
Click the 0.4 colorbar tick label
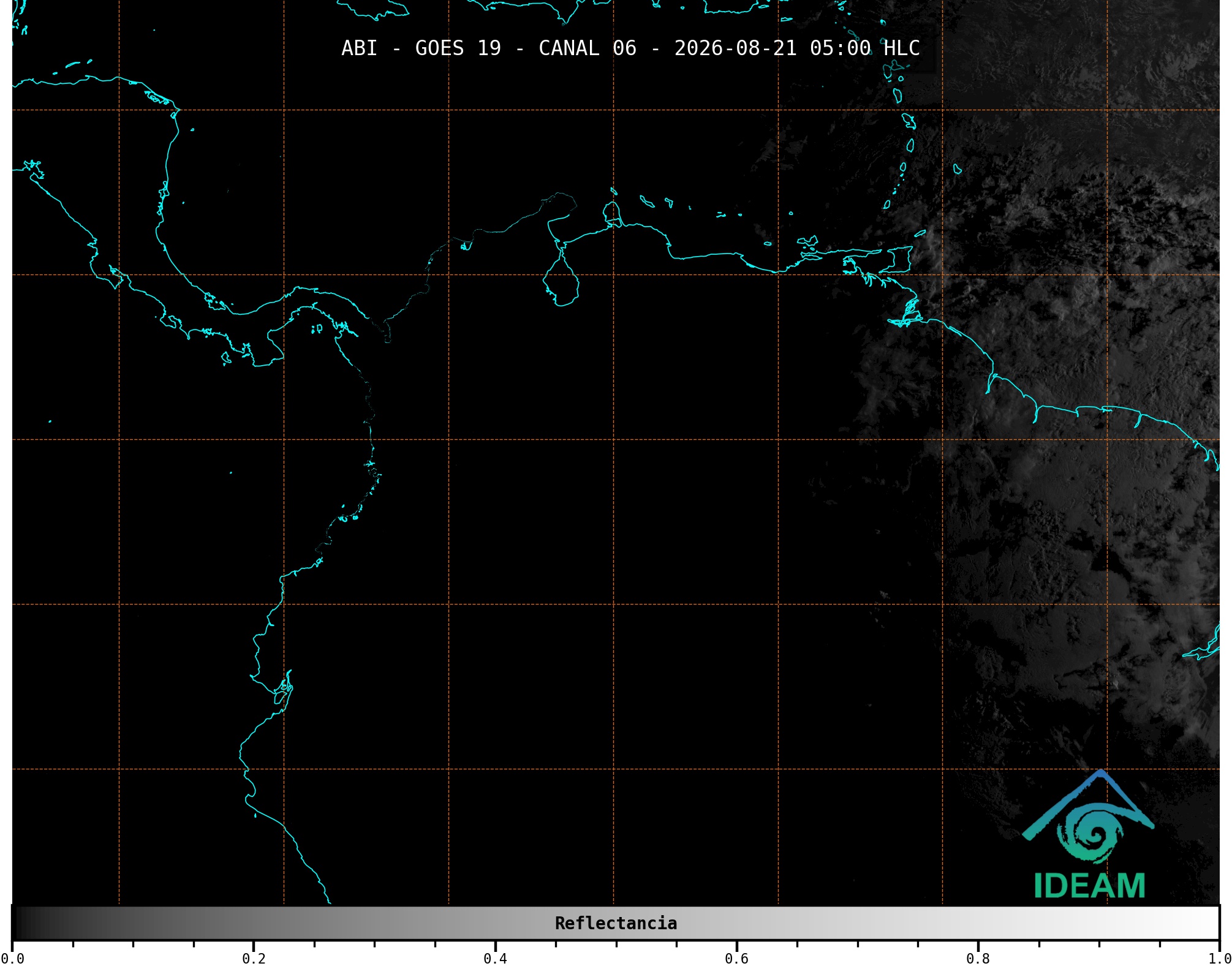point(495,958)
